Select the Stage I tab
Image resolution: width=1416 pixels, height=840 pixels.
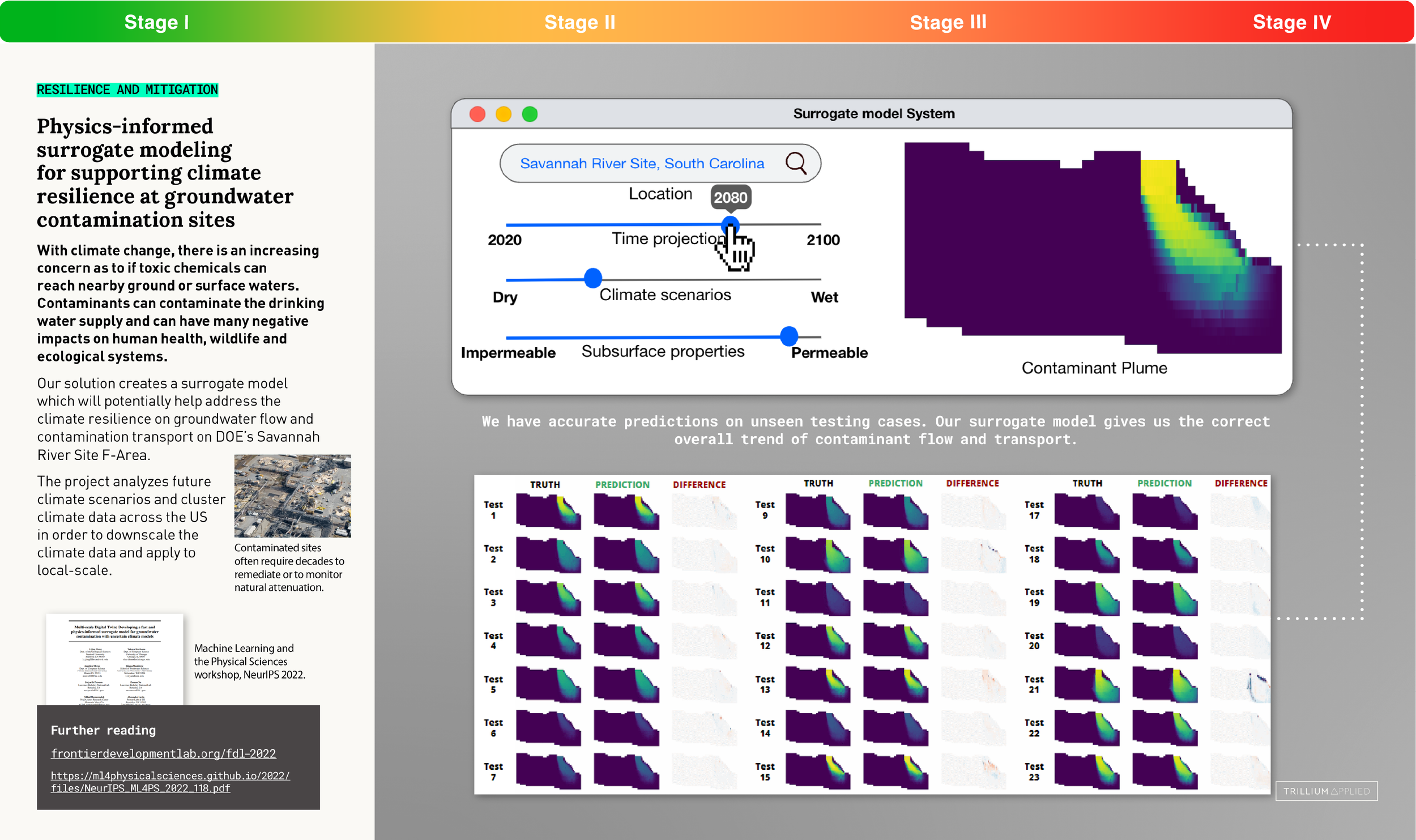pos(156,22)
